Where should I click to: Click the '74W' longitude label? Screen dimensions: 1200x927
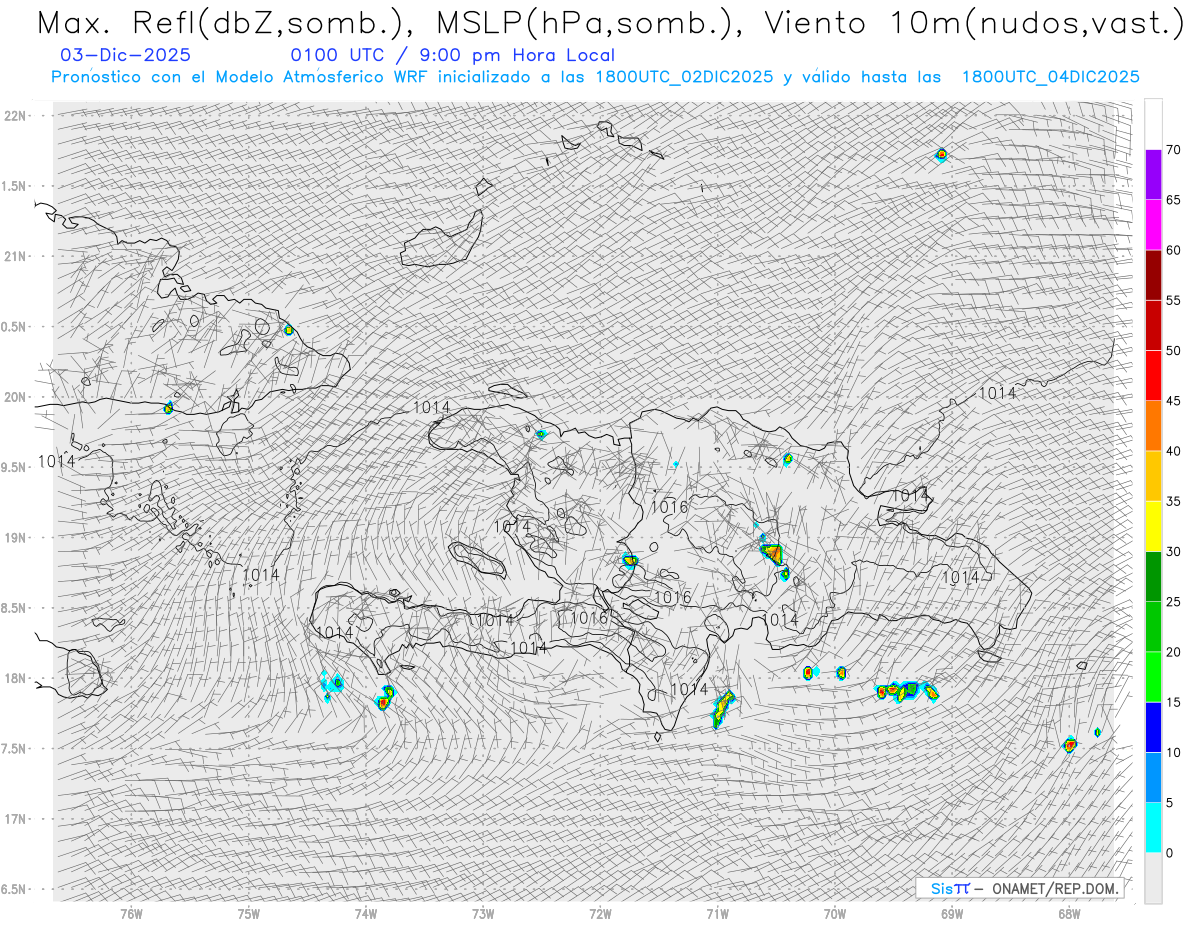[x=366, y=913]
